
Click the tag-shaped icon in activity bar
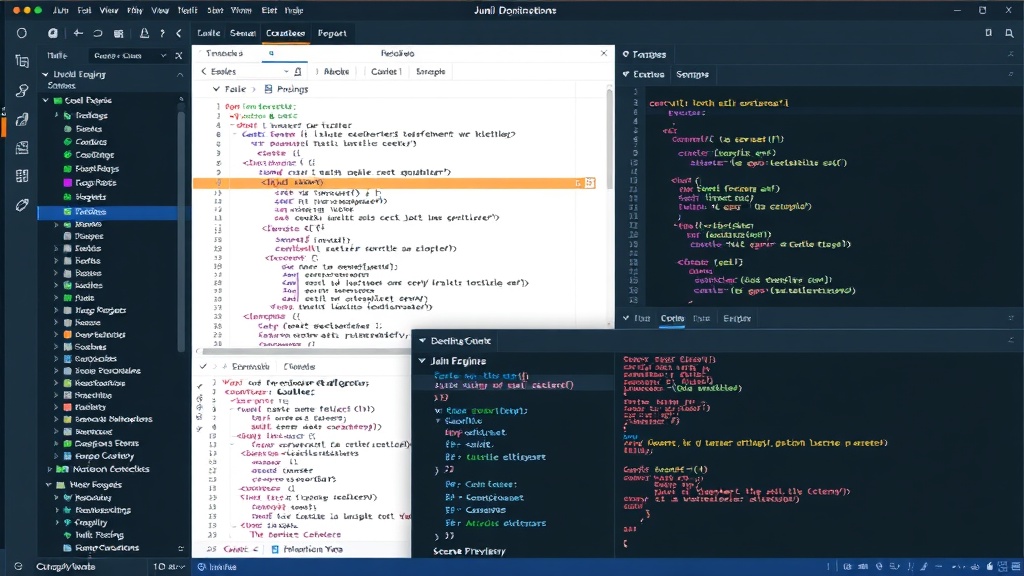pos(22,205)
